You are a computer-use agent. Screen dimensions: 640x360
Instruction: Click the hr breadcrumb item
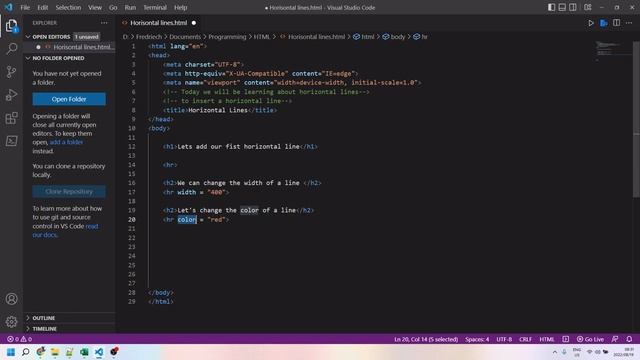[420, 37]
